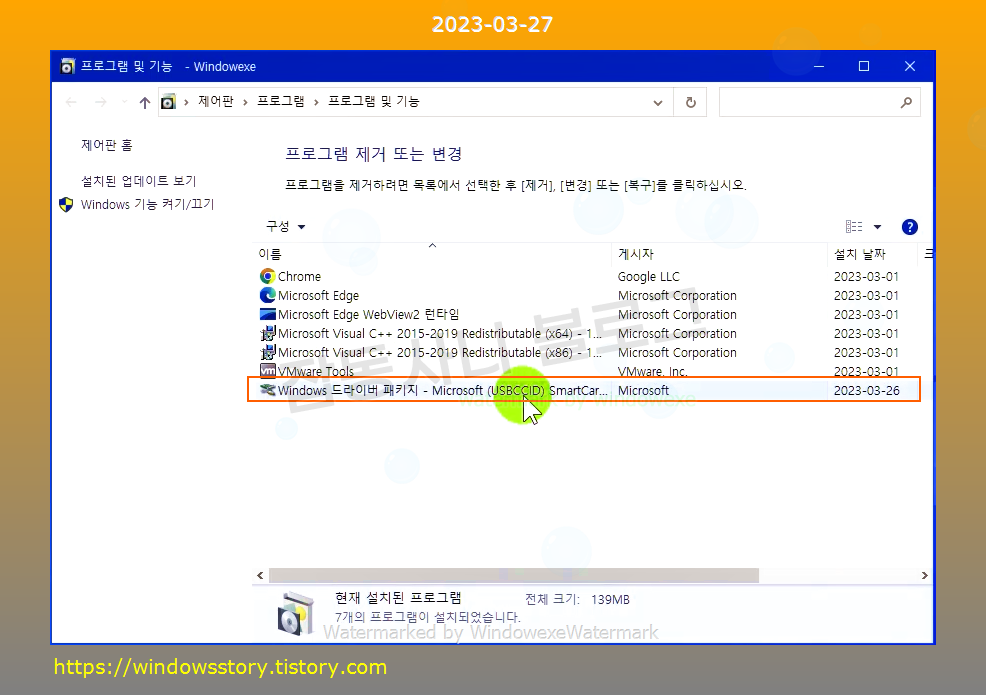Click the Windows 드라이버 패키지 row icon

point(268,390)
